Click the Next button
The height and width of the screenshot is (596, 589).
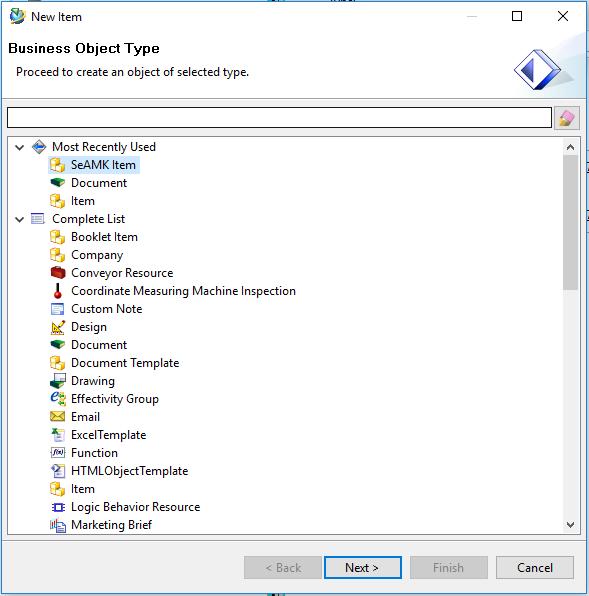coord(363,567)
